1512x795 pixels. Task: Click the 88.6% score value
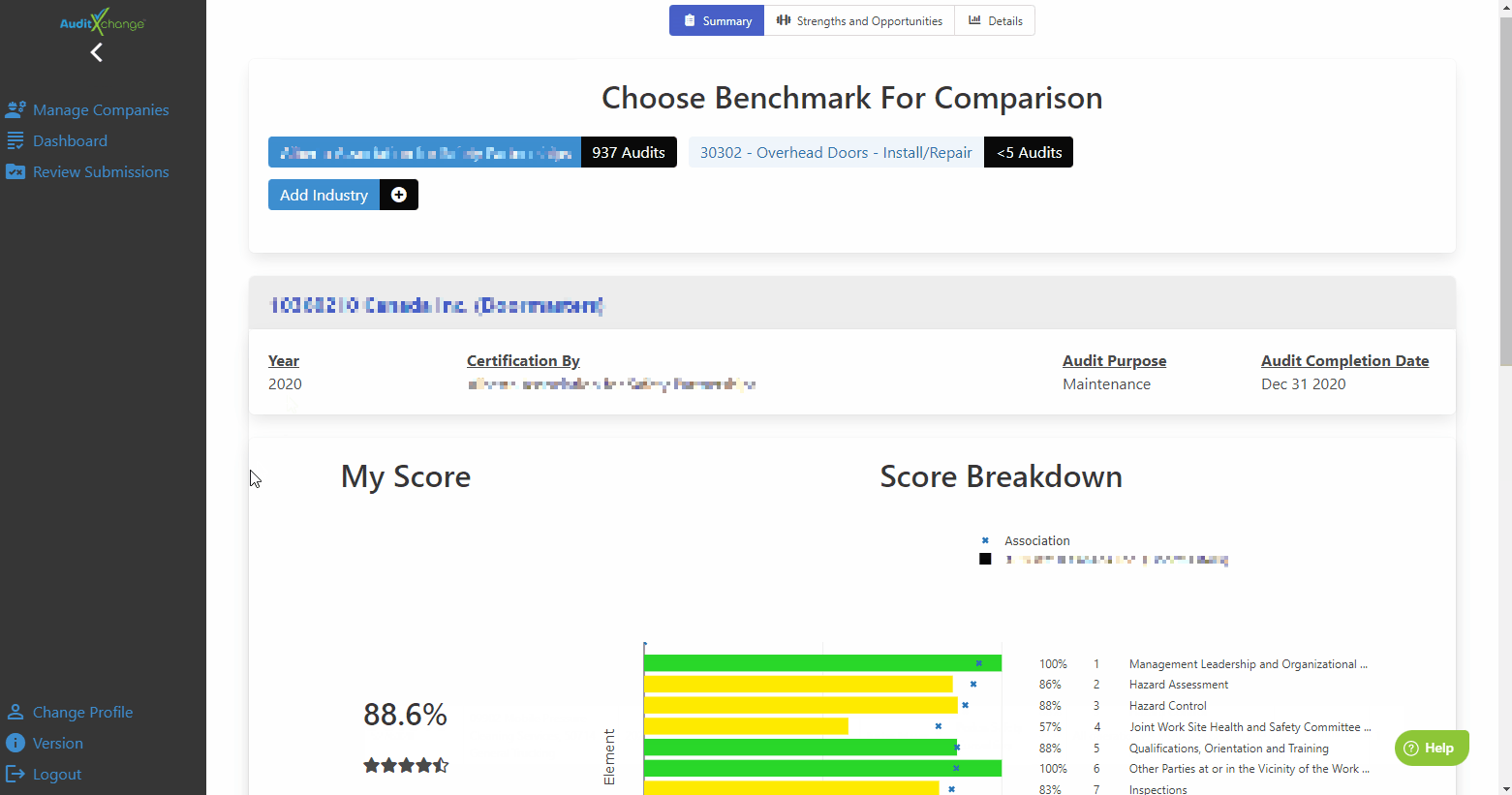405,715
